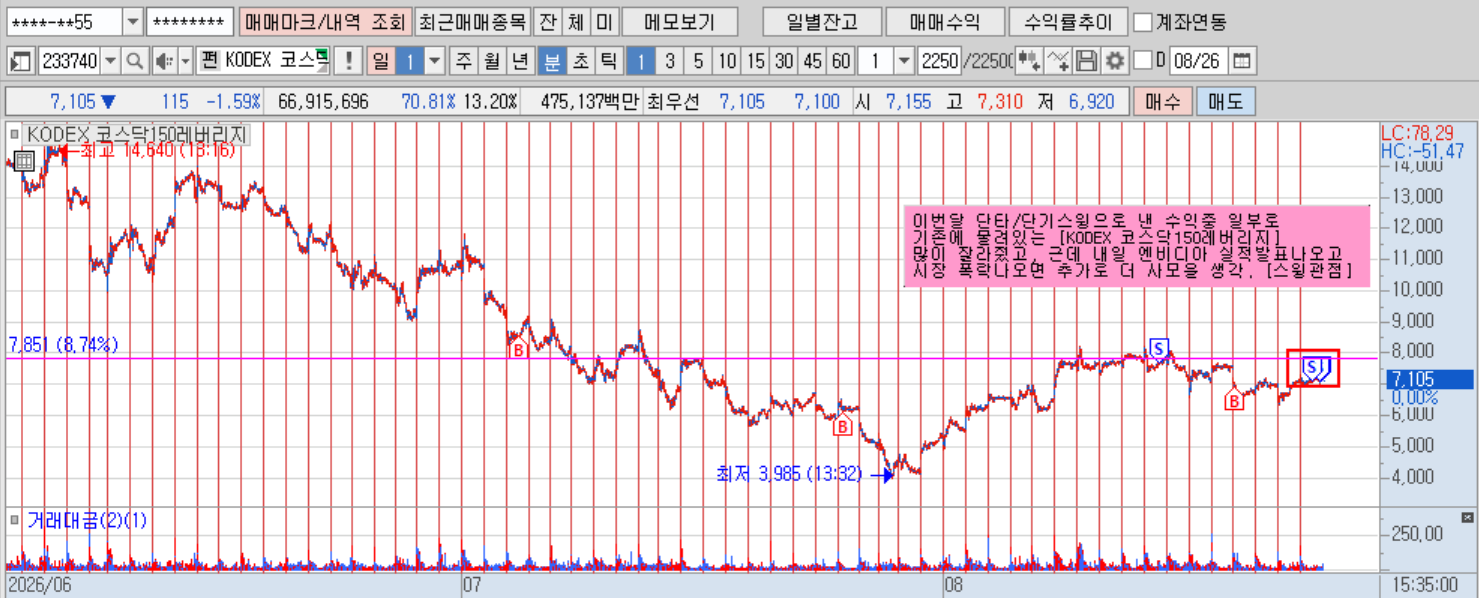Click the candle count field 2250
This screenshot has width=1479, height=598.
938,62
